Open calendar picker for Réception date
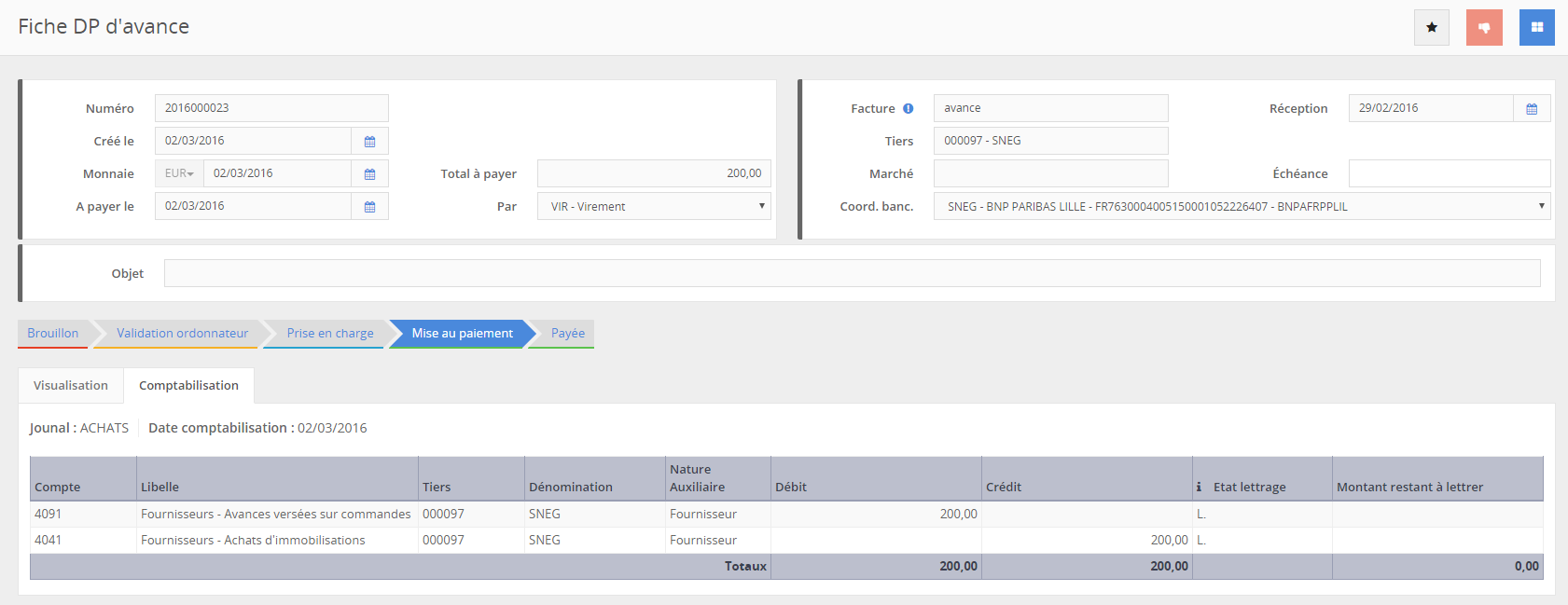 pyautogui.click(x=1531, y=108)
